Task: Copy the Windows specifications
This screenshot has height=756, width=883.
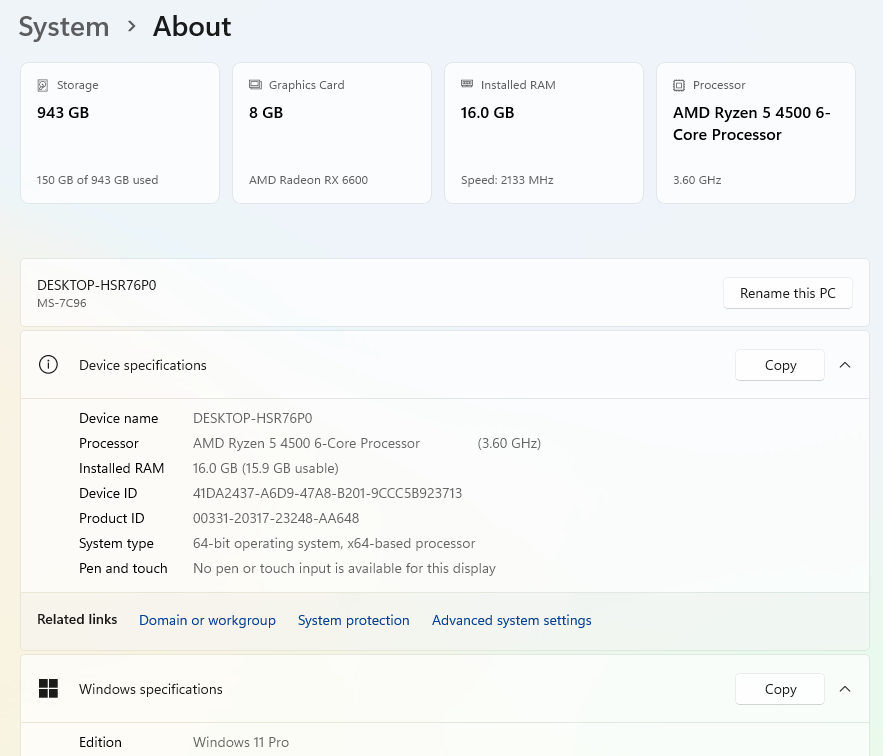Action: click(x=780, y=689)
